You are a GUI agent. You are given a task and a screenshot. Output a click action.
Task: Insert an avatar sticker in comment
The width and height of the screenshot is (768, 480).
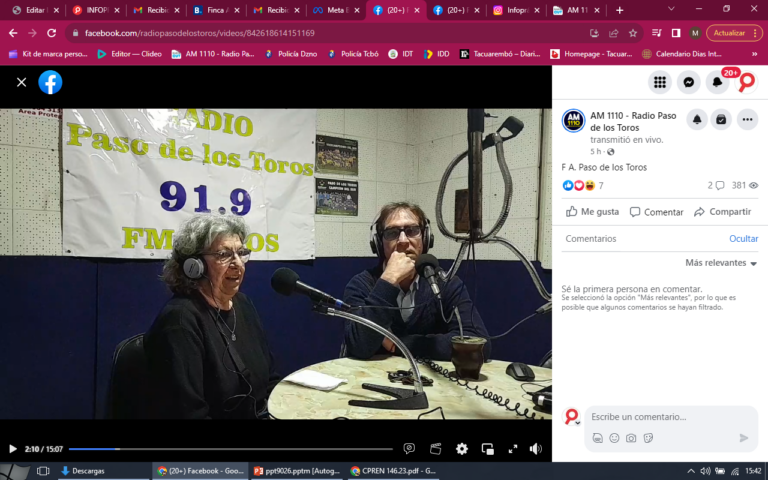pos(598,438)
